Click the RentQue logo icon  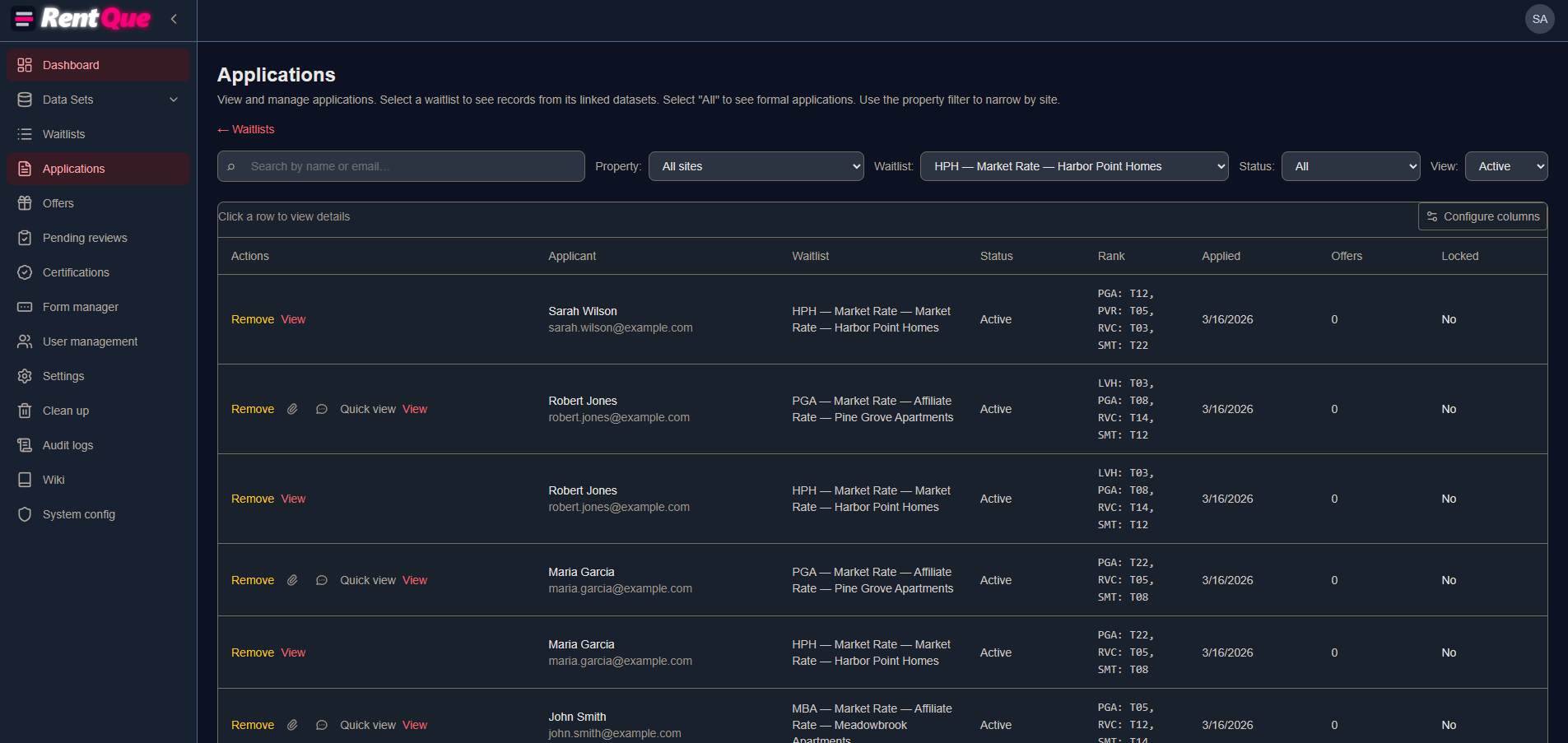(x=24, y=18)
